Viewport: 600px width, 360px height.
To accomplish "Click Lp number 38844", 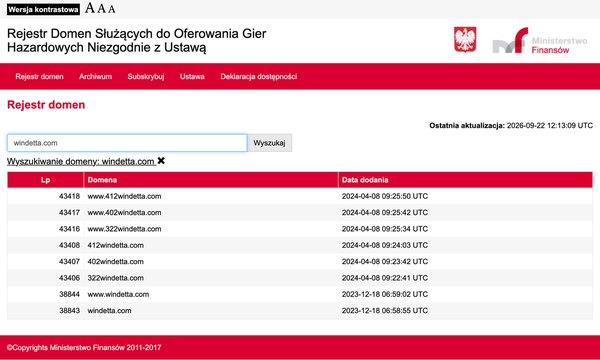I will pyautogui.click(x=69, y=295).
